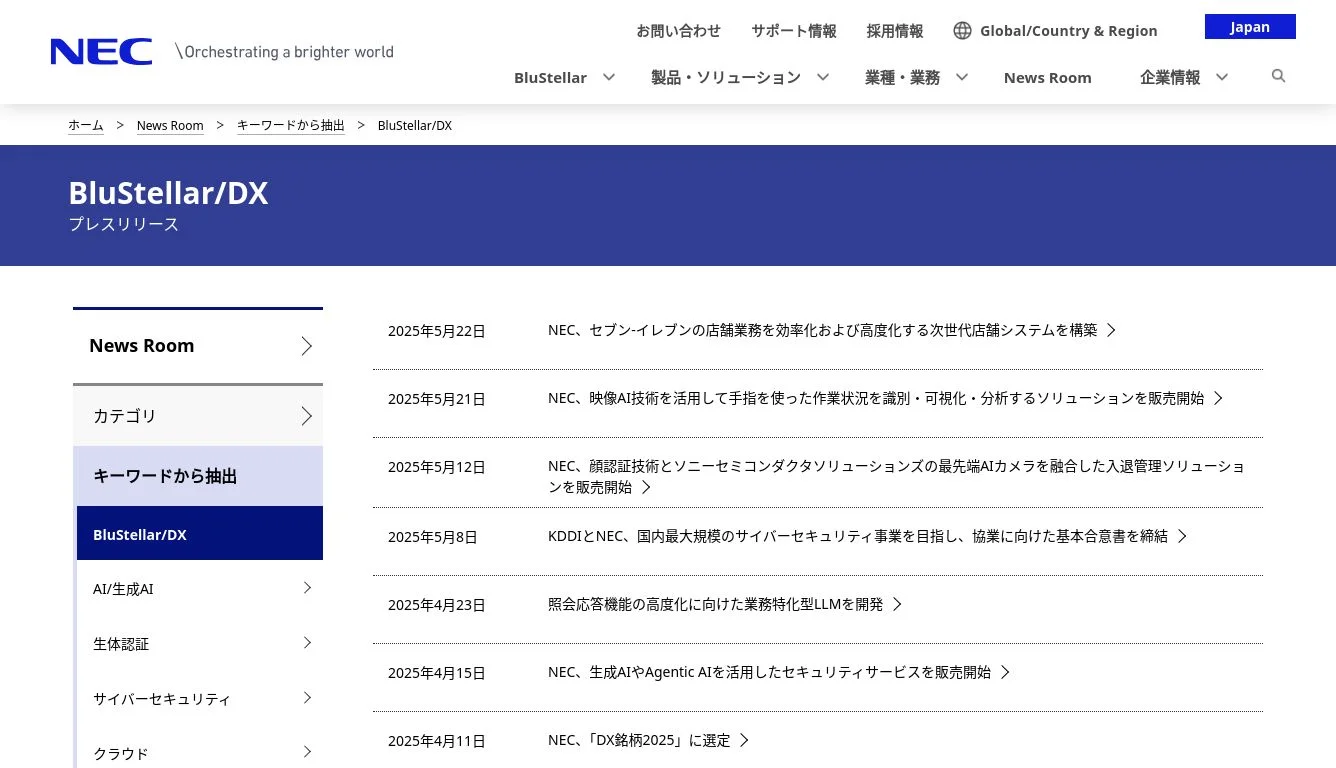This screenshot has width=1336, height=768.
Task: Click the NEC logo
Action: (101, 52)
